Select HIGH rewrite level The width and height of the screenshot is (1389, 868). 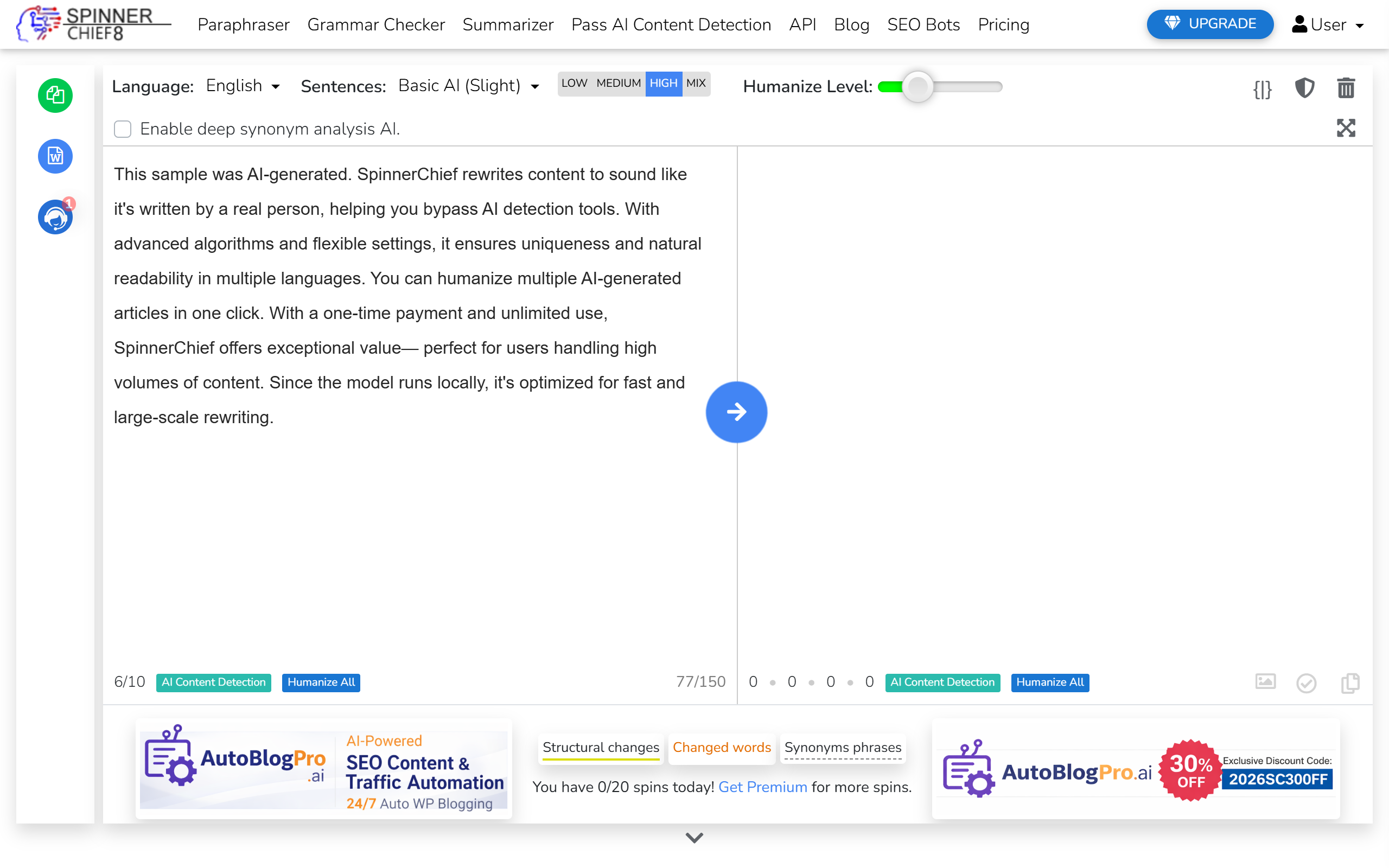pyautogui.click(x=664, y=83)
